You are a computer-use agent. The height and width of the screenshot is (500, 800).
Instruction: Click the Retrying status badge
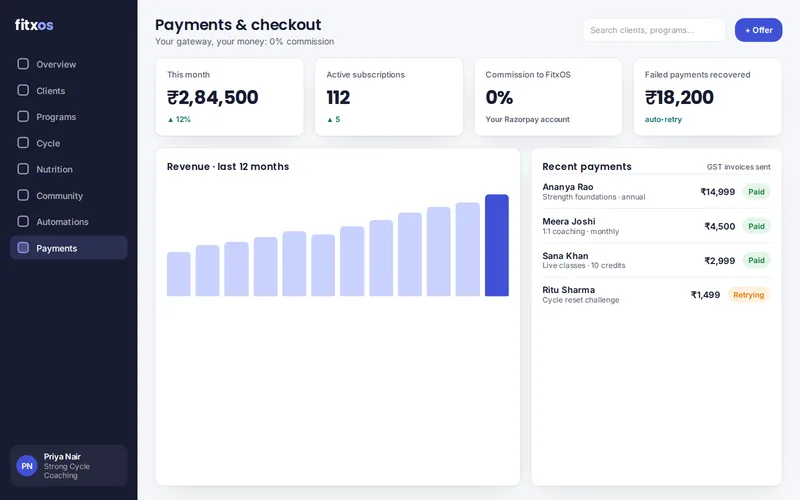pyautogui.click(x=748, y=295)
